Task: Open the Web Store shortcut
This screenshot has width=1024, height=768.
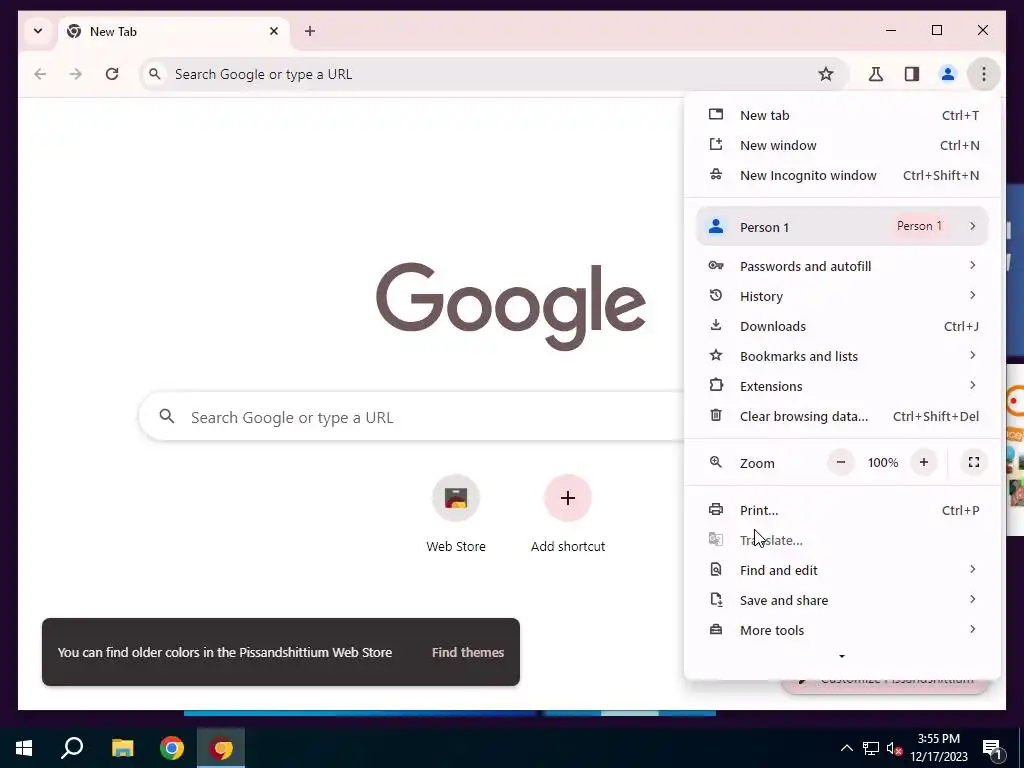Action: (x=456, y=514)
